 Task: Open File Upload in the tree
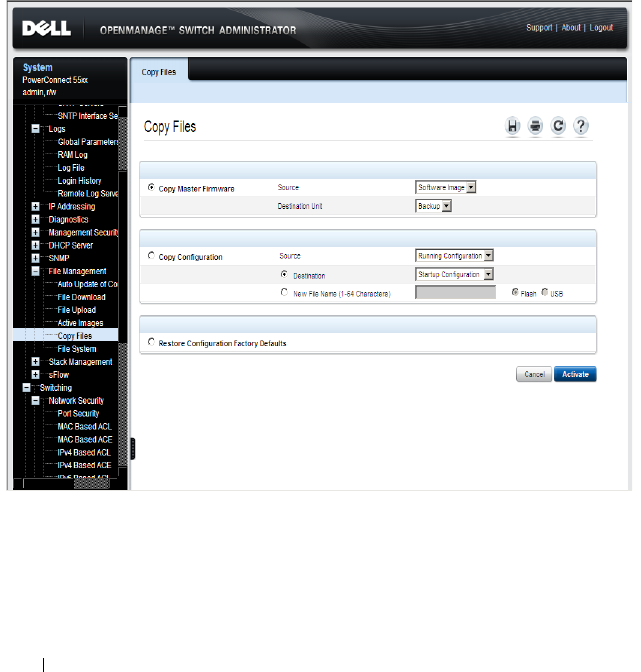tap(77, 310)
